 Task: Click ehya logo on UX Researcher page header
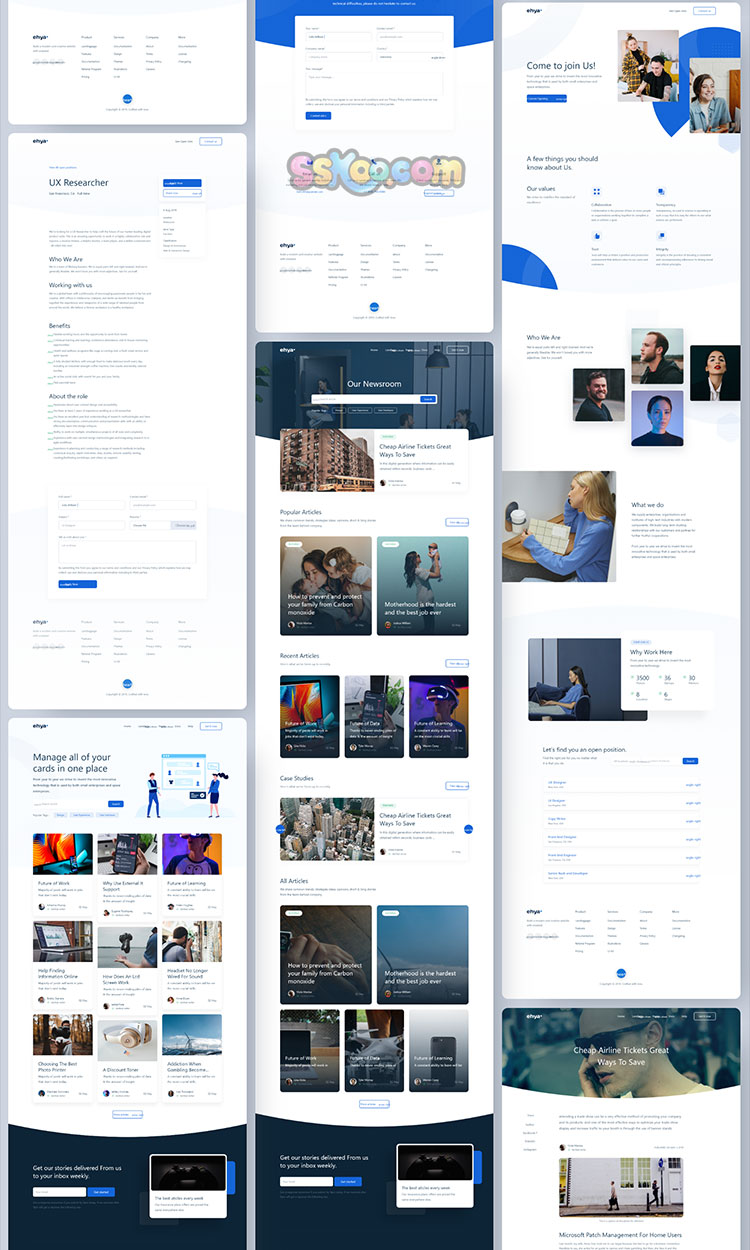coord(40,141)
